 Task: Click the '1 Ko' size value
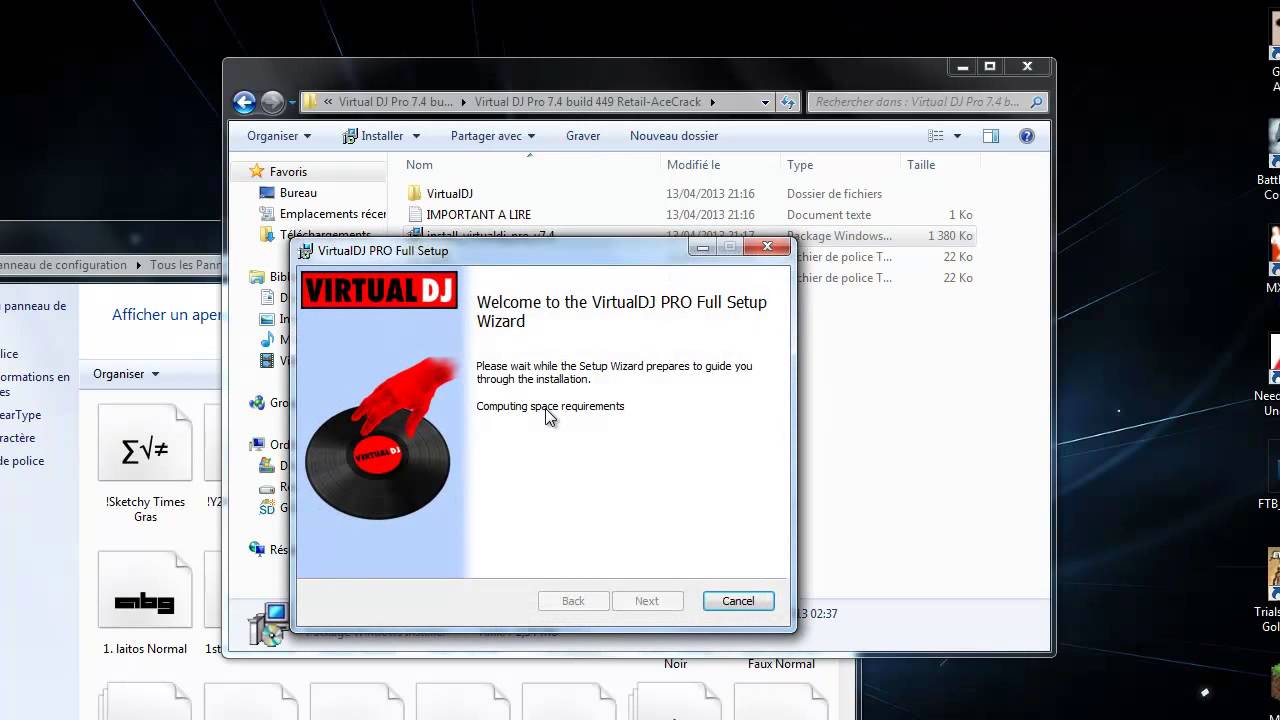960,215
